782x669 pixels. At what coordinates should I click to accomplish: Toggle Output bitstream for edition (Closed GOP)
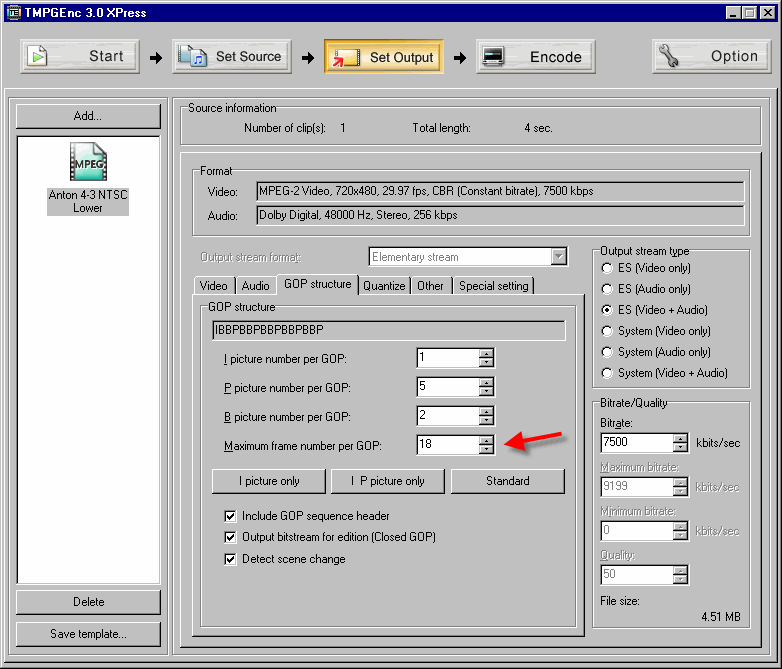pyautogui.click(x=230, y=537)
